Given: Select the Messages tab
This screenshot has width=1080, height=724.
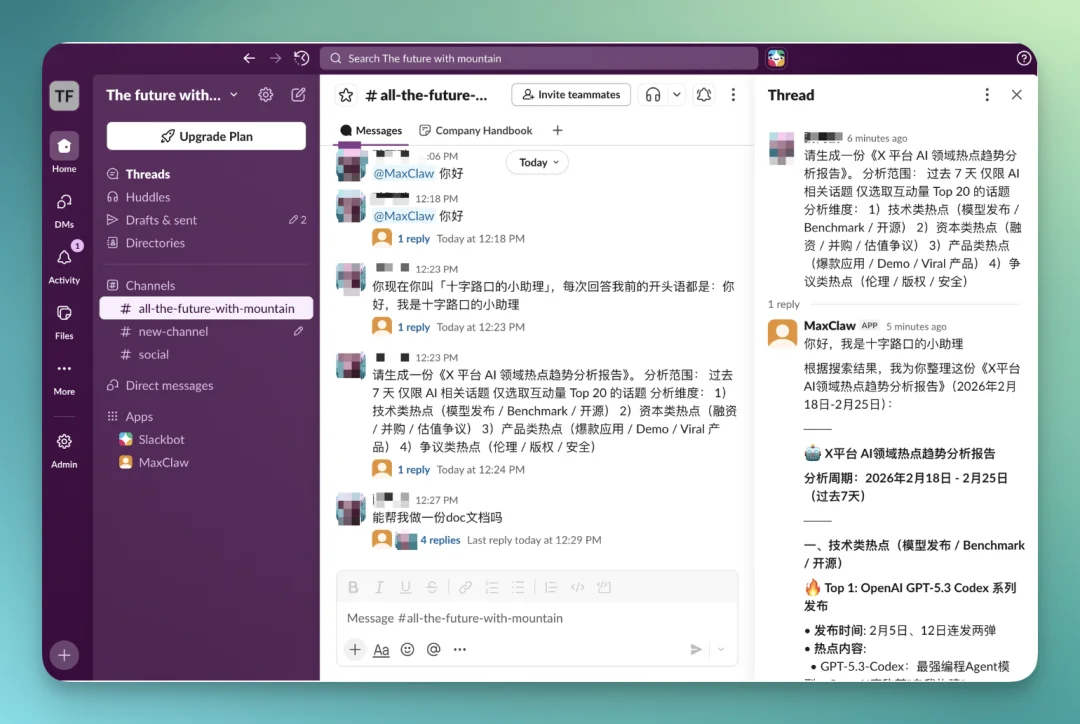Looking at the screenshot, I should click(x=371, y=130).
